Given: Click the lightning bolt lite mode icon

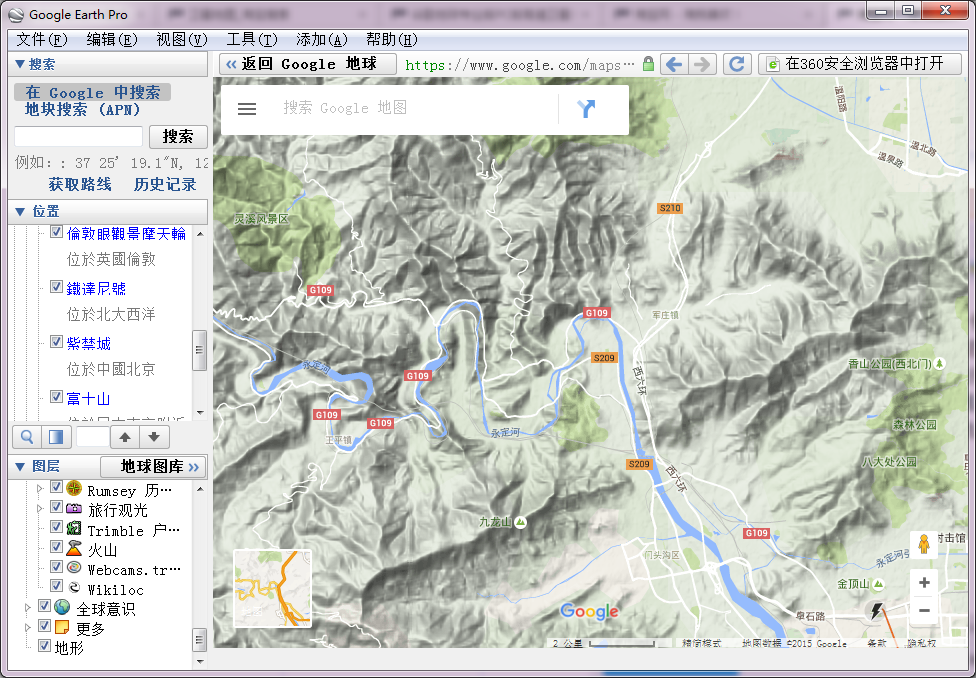Looking at the screenshot, I should click(876, 611).
